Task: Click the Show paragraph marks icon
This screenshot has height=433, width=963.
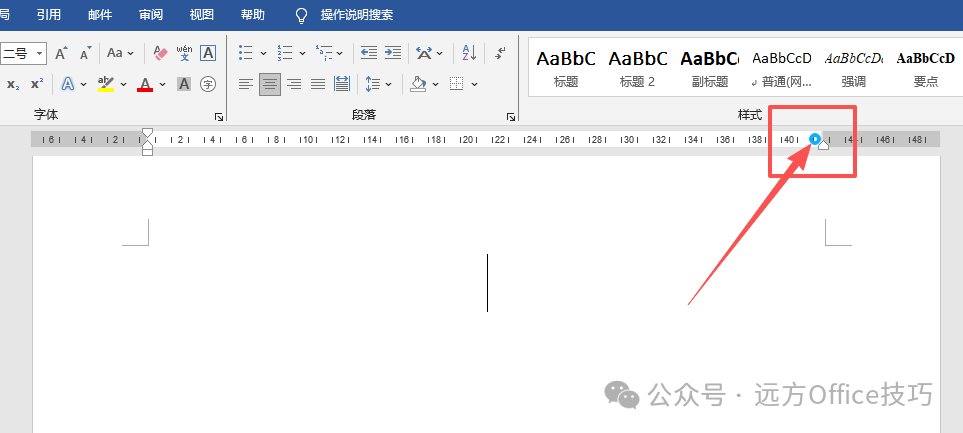Action: 501,53
